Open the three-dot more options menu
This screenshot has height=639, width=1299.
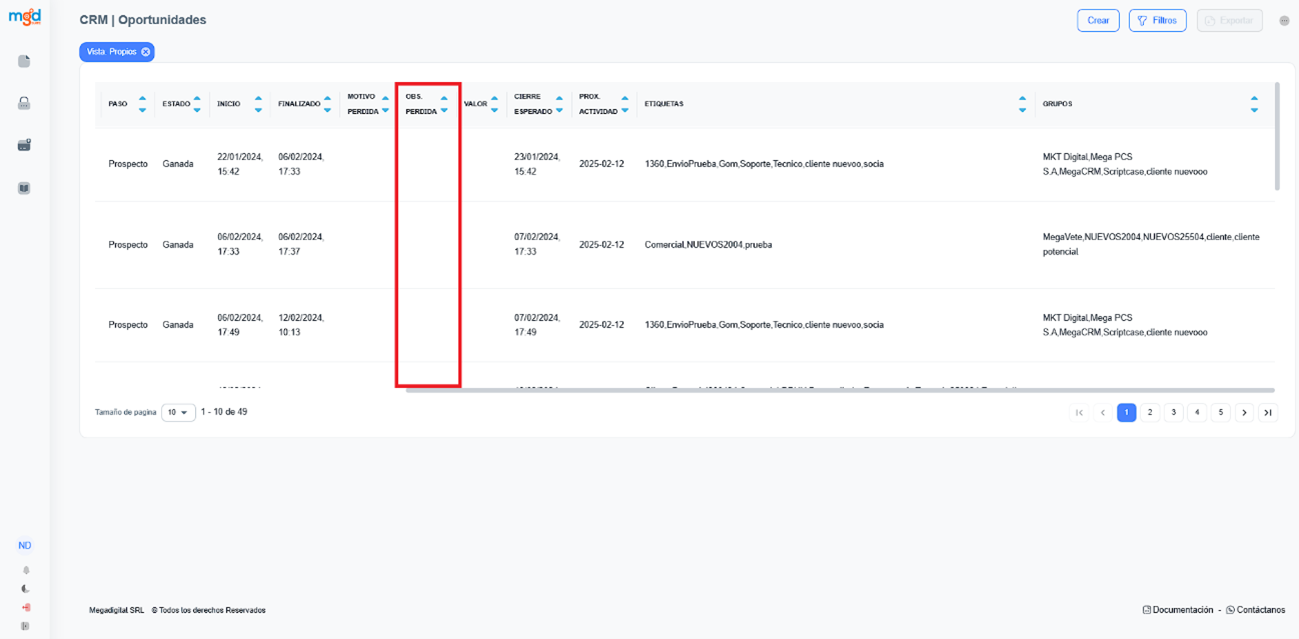pyautogui.click(x=1284, y=21)
